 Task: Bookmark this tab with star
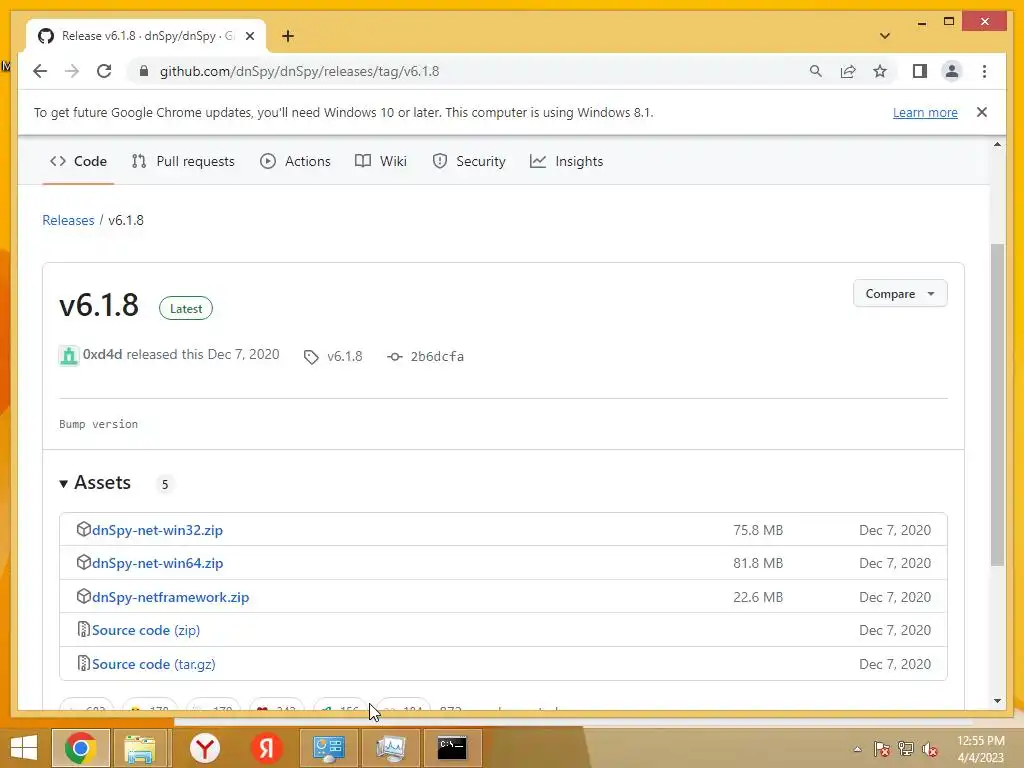tap(880, 71)
